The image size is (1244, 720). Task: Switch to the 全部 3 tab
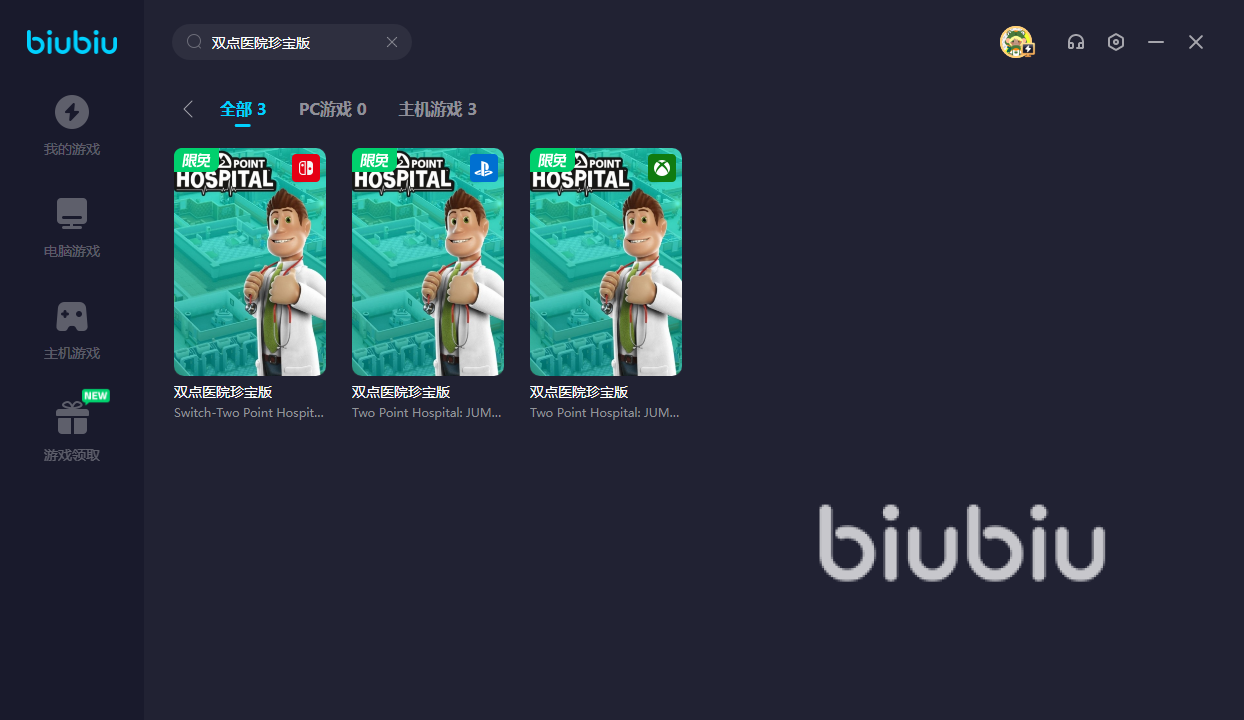click(x=243, y=109)
